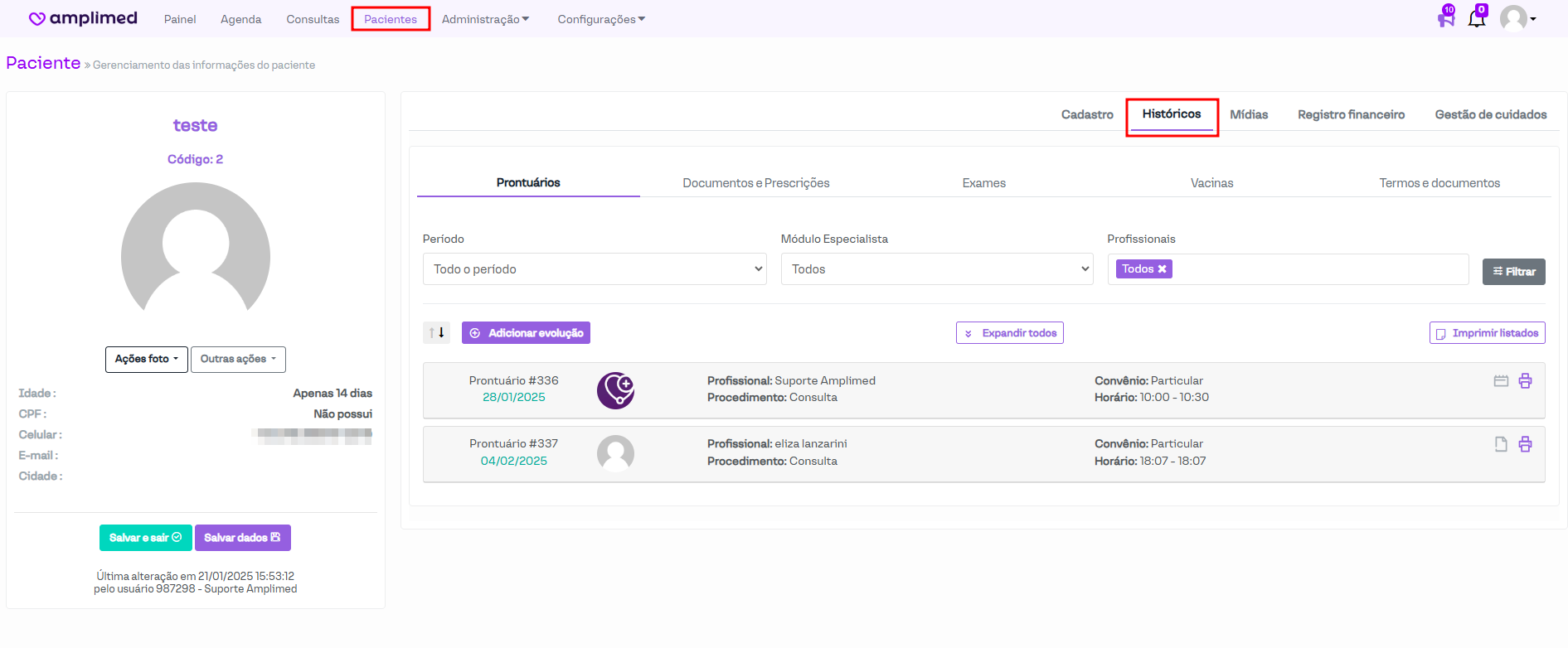Open the Módulo Especialista dropdown
Viewport: 1568px width, 648px height.
tap(936, 269)
